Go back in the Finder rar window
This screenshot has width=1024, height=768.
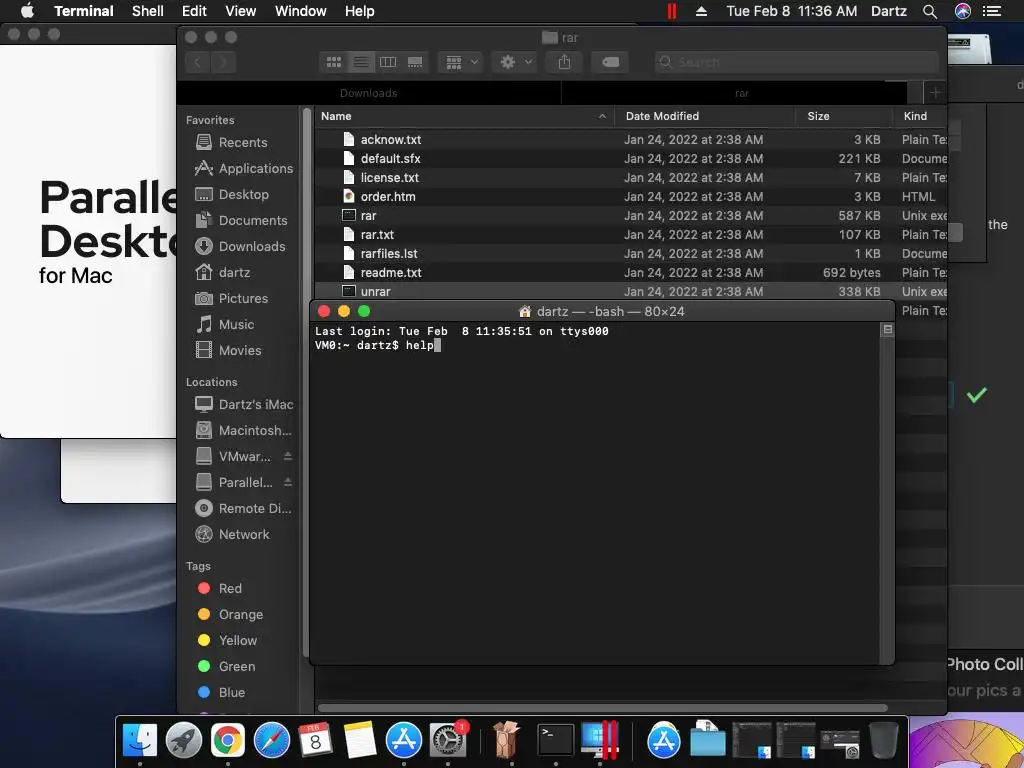(x=198, y=62)
